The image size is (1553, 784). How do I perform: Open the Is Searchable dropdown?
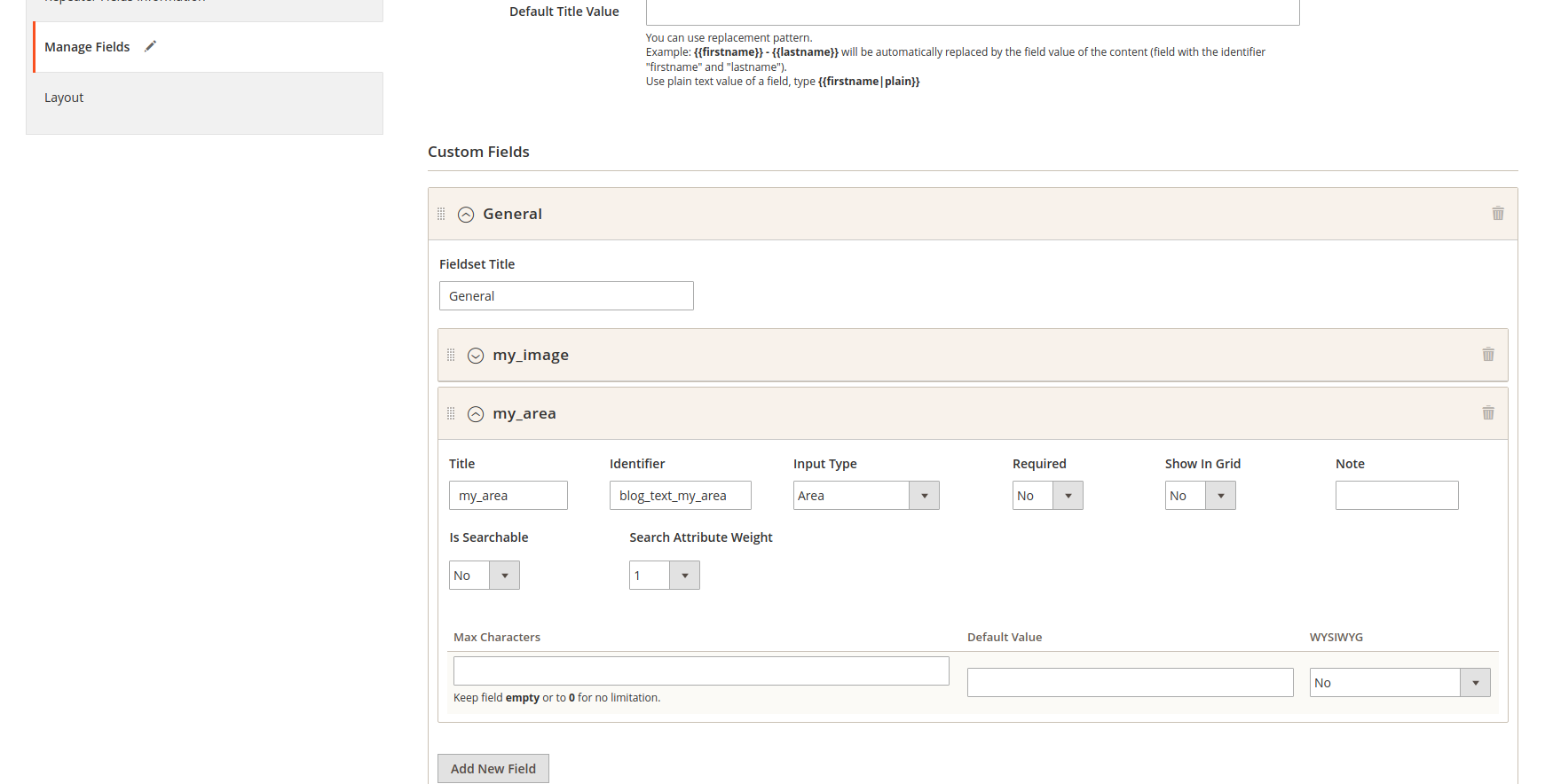point(485,576)
